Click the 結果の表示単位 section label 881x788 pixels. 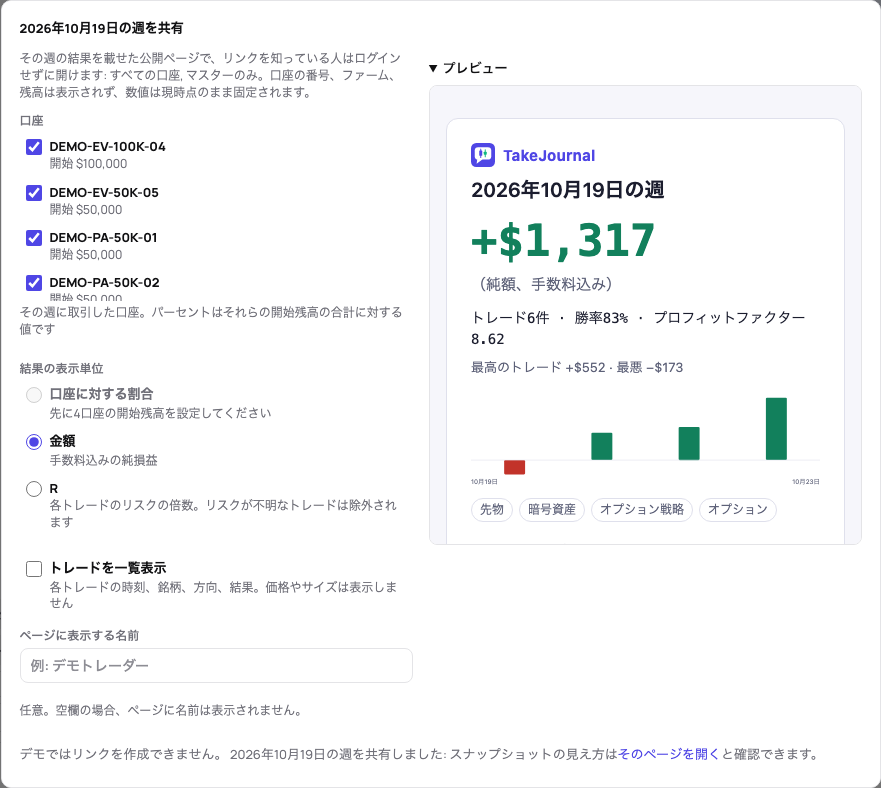click(x=61, y=369)
